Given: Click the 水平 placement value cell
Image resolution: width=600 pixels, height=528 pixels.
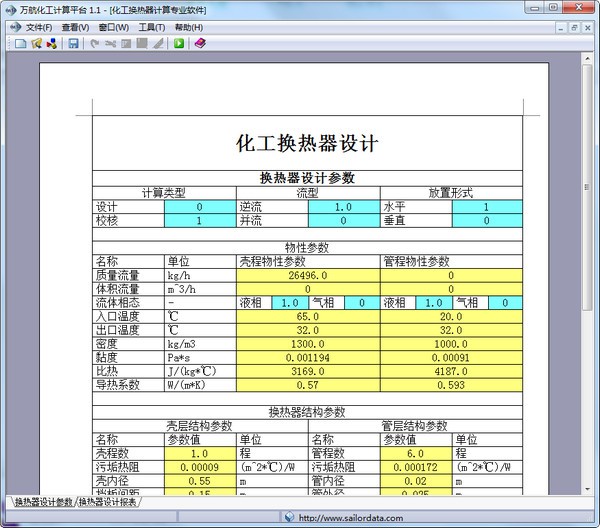Looking at the screenshot, I should (x=486, y=207).
